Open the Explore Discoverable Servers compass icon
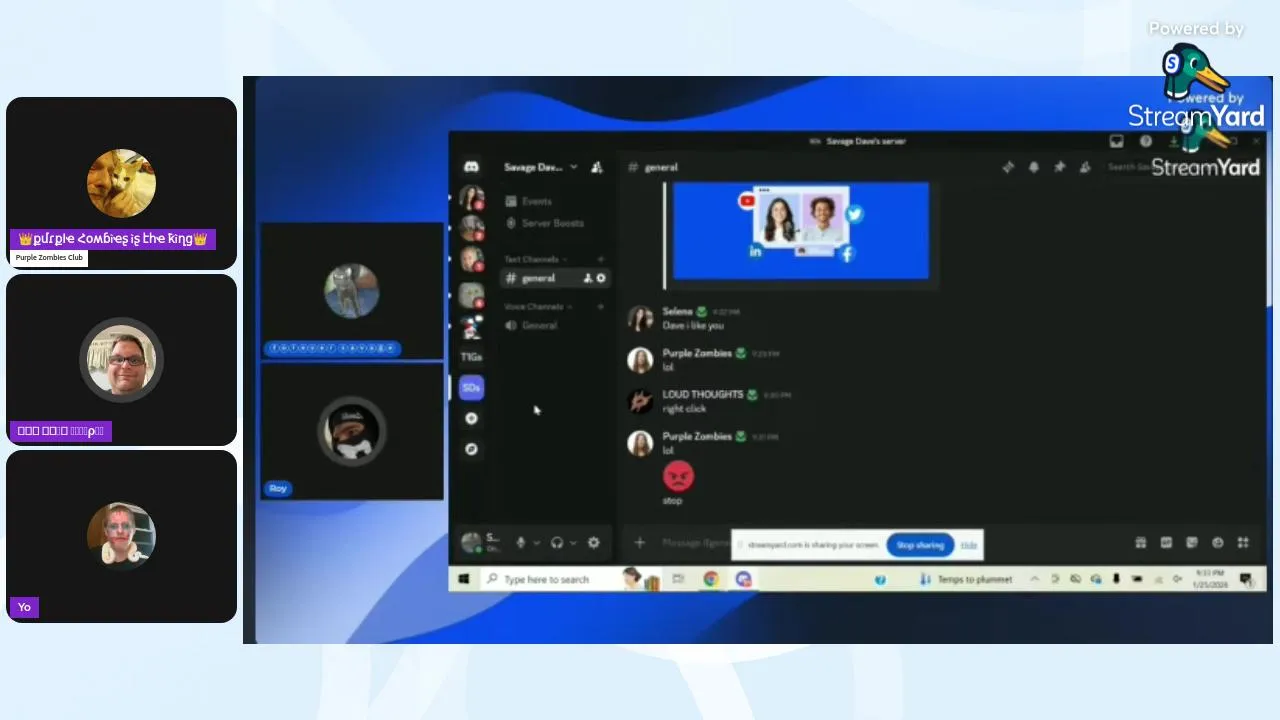The image size is (1280, 720). click(472, 449)
